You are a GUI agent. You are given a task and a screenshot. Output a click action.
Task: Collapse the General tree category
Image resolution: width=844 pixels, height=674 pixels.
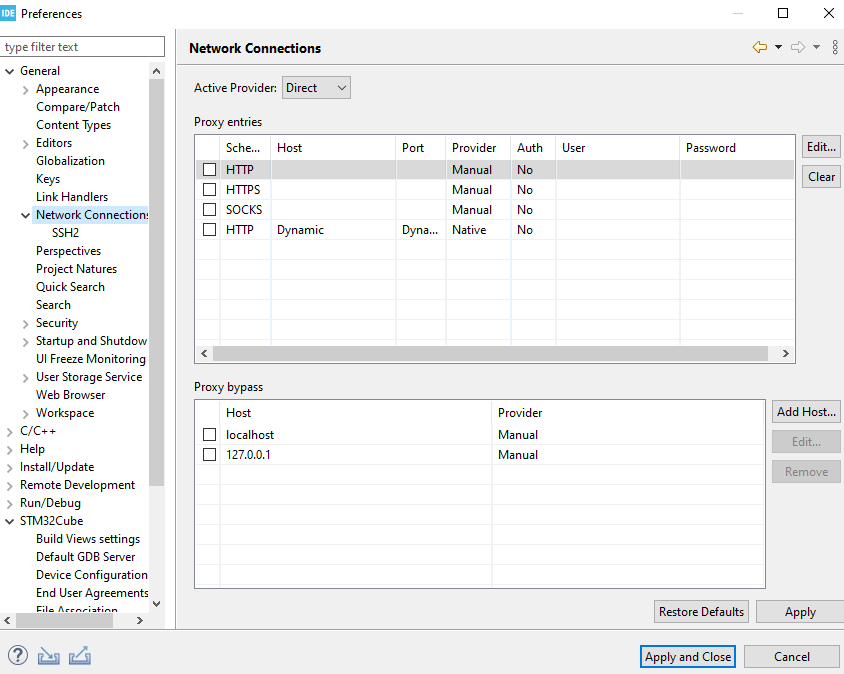point(10,71)
